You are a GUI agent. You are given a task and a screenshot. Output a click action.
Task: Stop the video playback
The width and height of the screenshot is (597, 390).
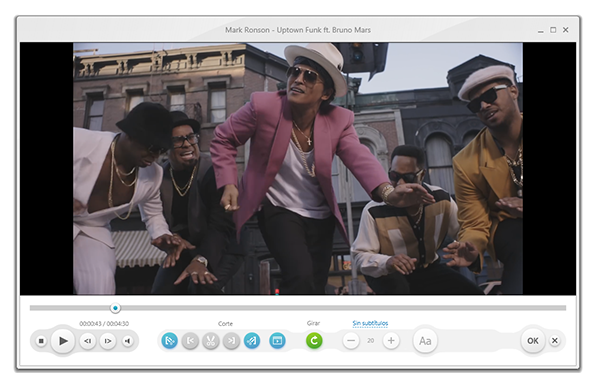[41, 341]
